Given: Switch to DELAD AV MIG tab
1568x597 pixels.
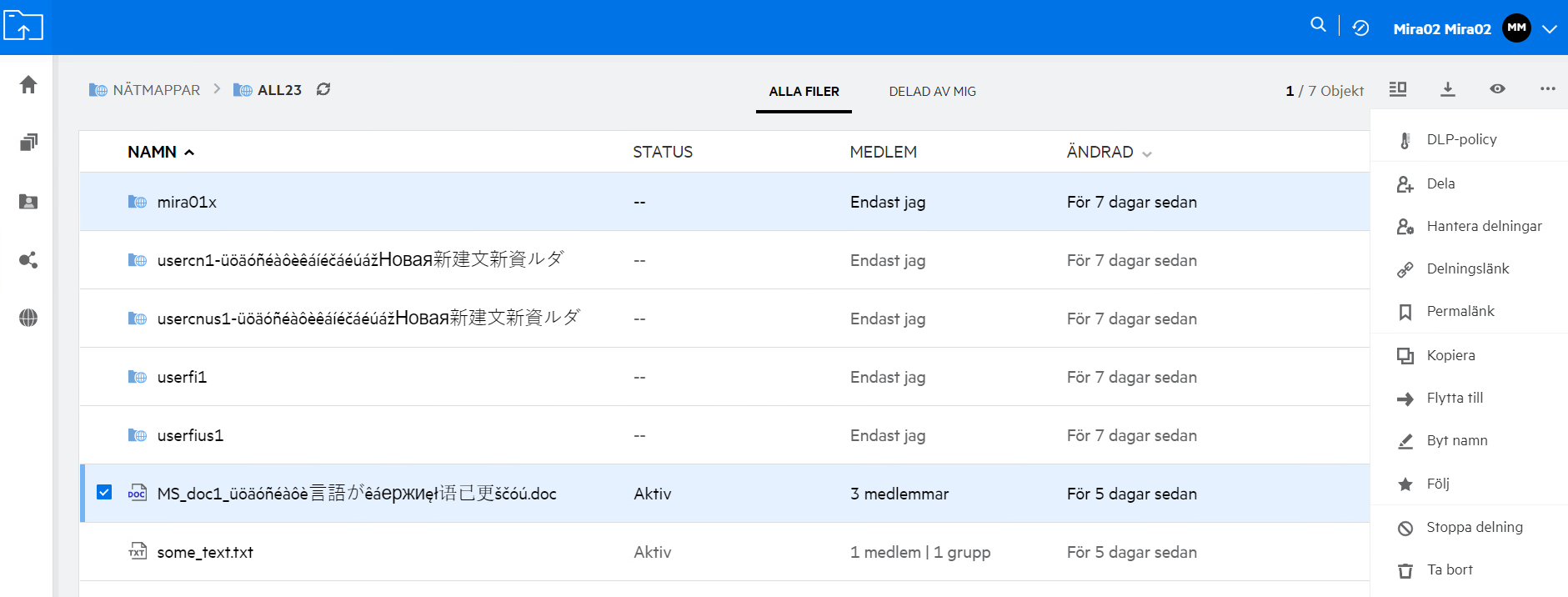Looking at the screenshot, I should tap(932, 92).
